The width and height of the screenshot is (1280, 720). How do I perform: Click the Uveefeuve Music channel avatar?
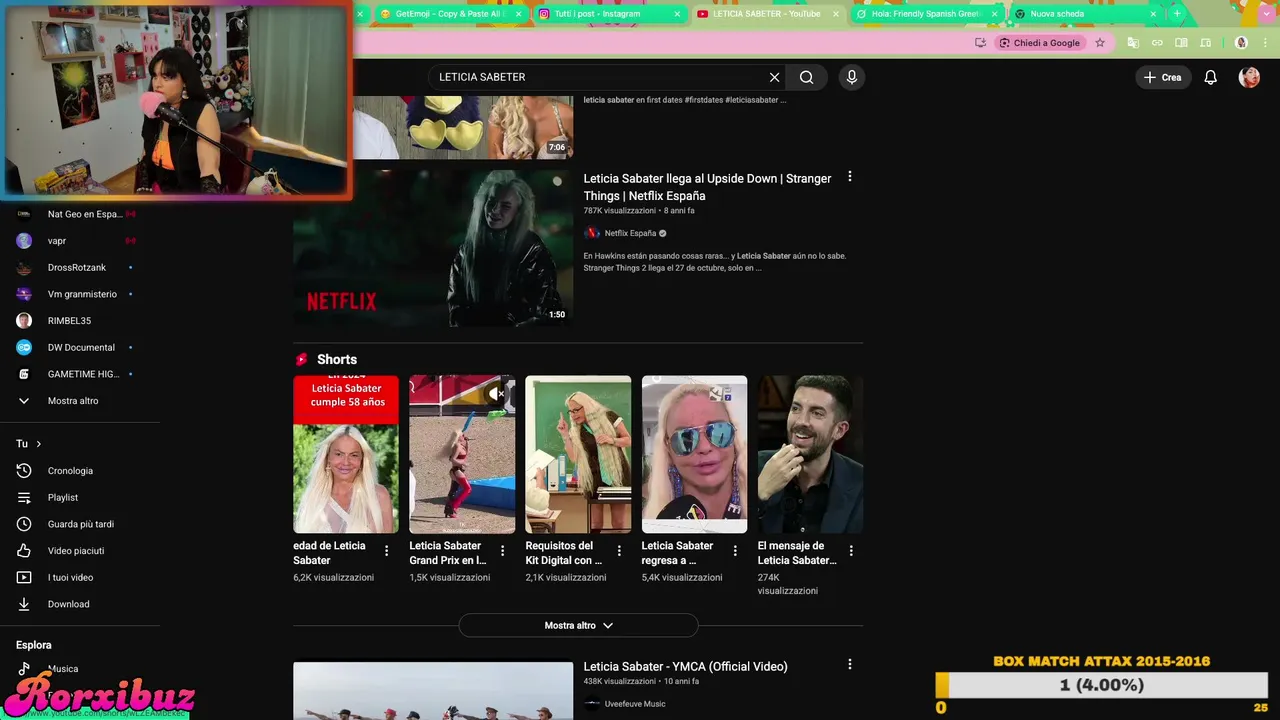[592, 704]
